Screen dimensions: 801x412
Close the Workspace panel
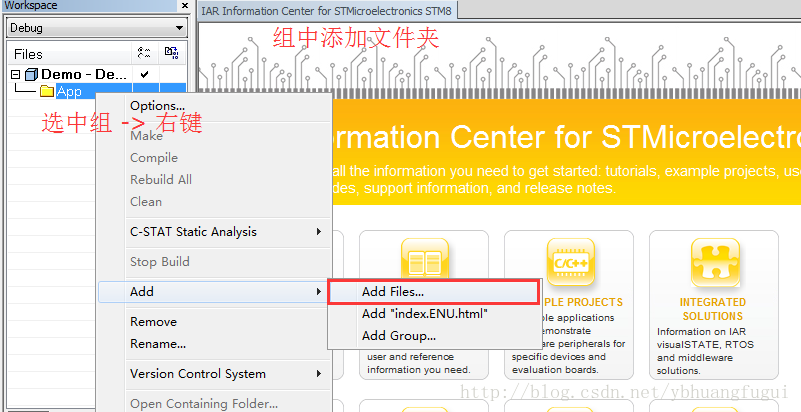[x=185, y=6]
